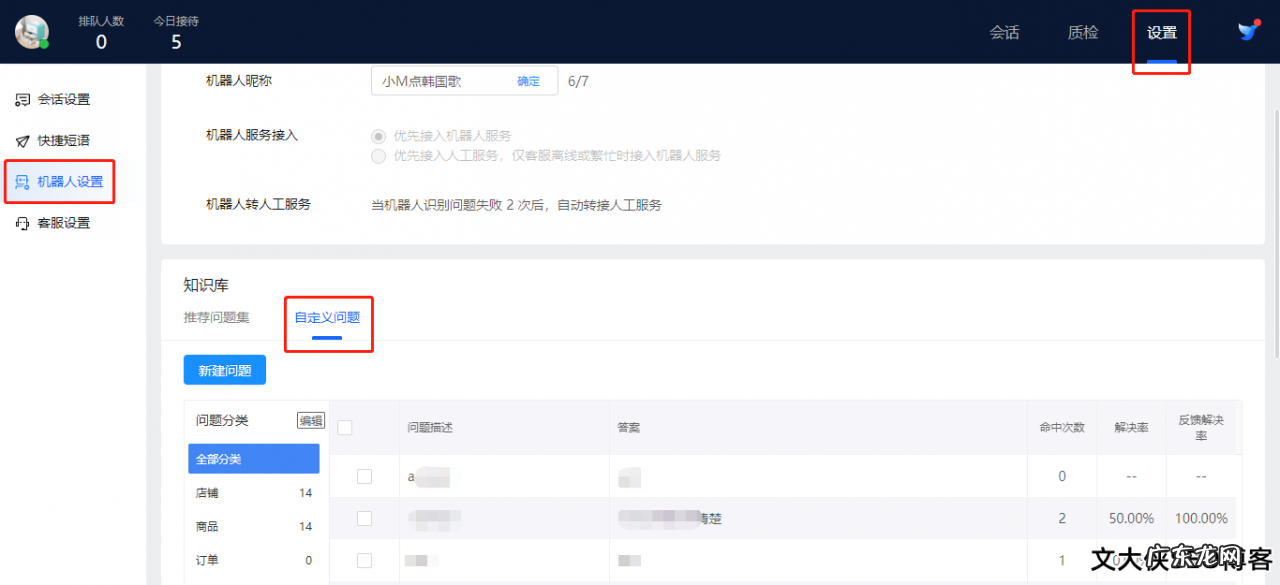
Task: Open 机器人设置 via its sidebar icon
Action: coord(22,181)
